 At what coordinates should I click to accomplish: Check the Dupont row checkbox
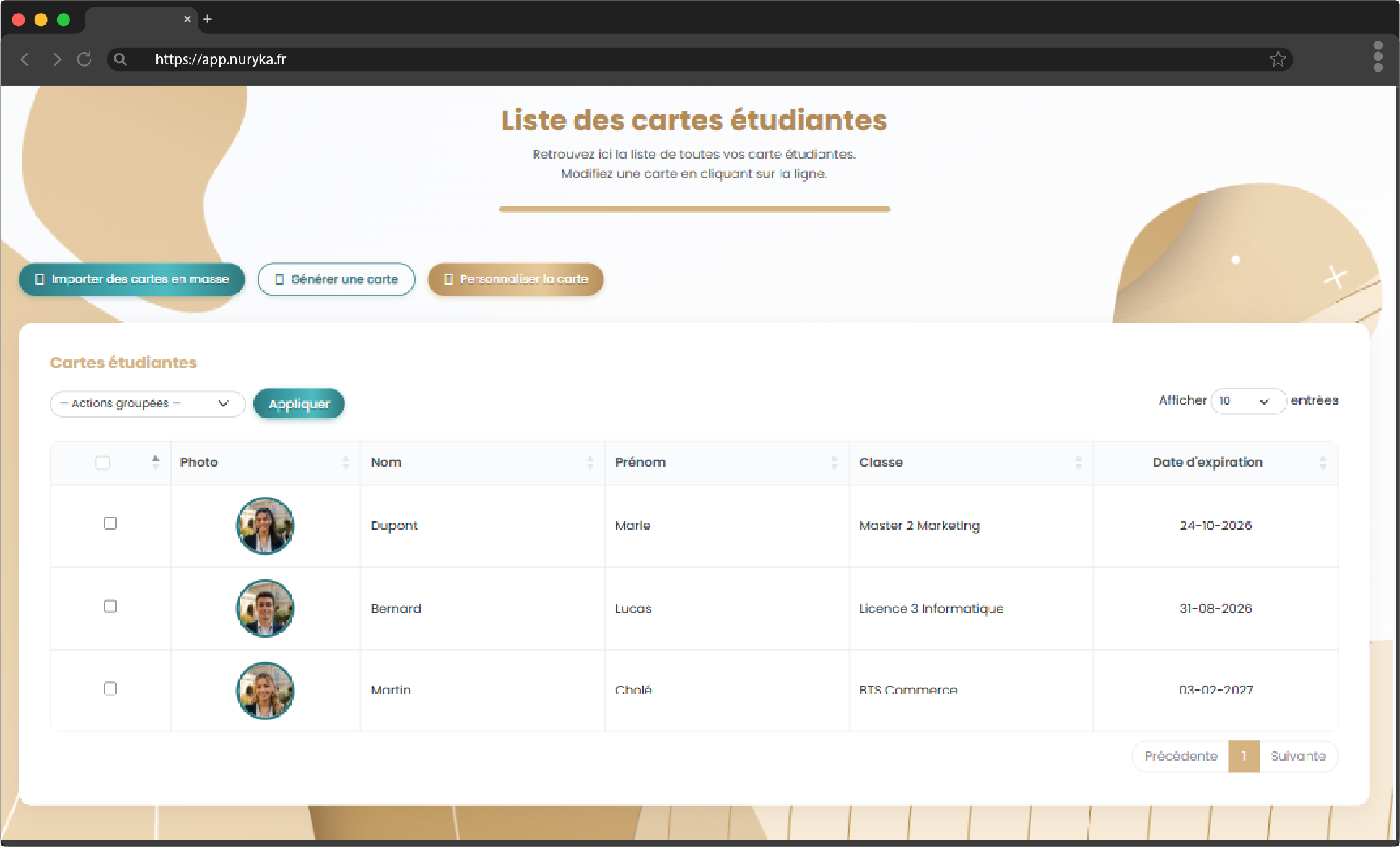110,523
